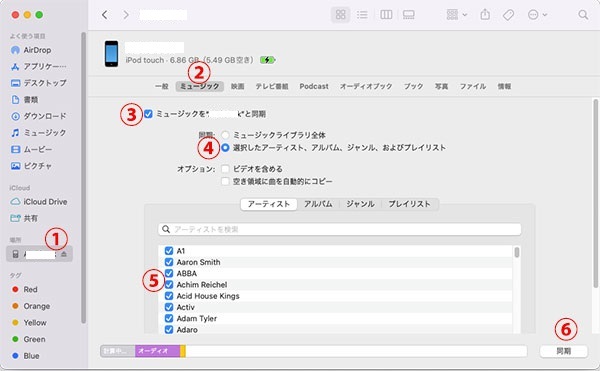Show the アルバム list segment
Viewport: 600px width, 371px height.
click(318, 204)
